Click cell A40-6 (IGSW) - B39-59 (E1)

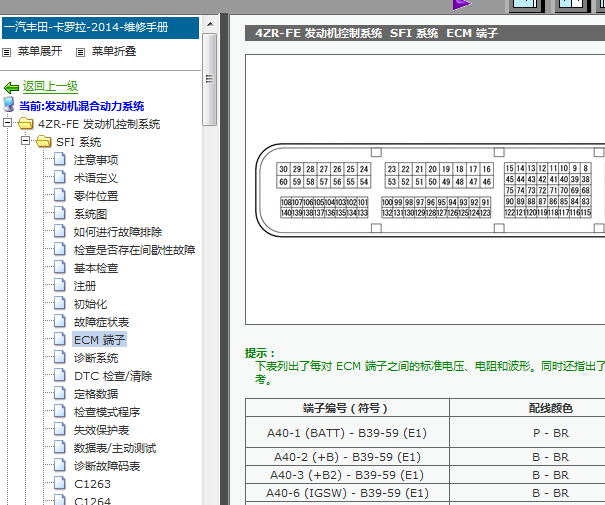click(347, 493)
